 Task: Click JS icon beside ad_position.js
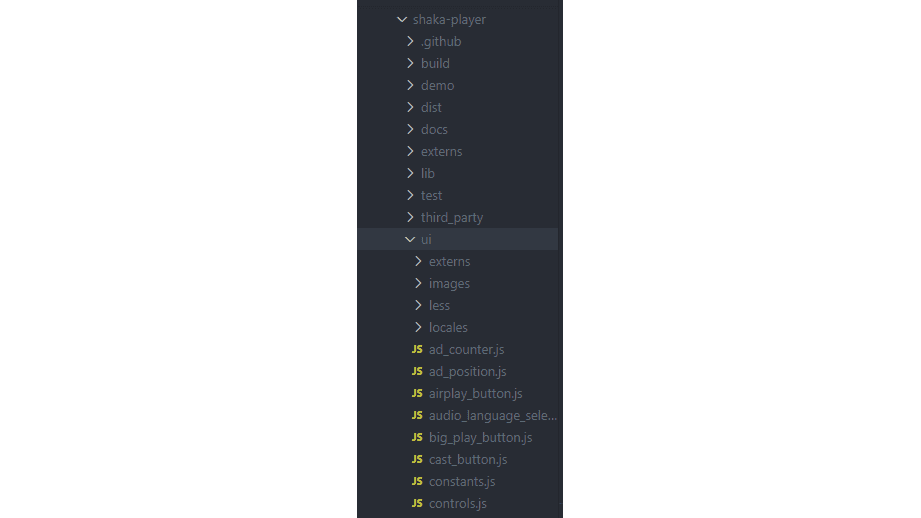[417, 371]
